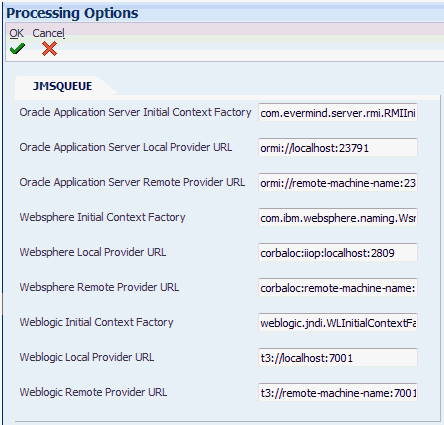Click label 'Websphere Local Provider URL'
Viewport: 444px width, 425px height.
[93, 252]
